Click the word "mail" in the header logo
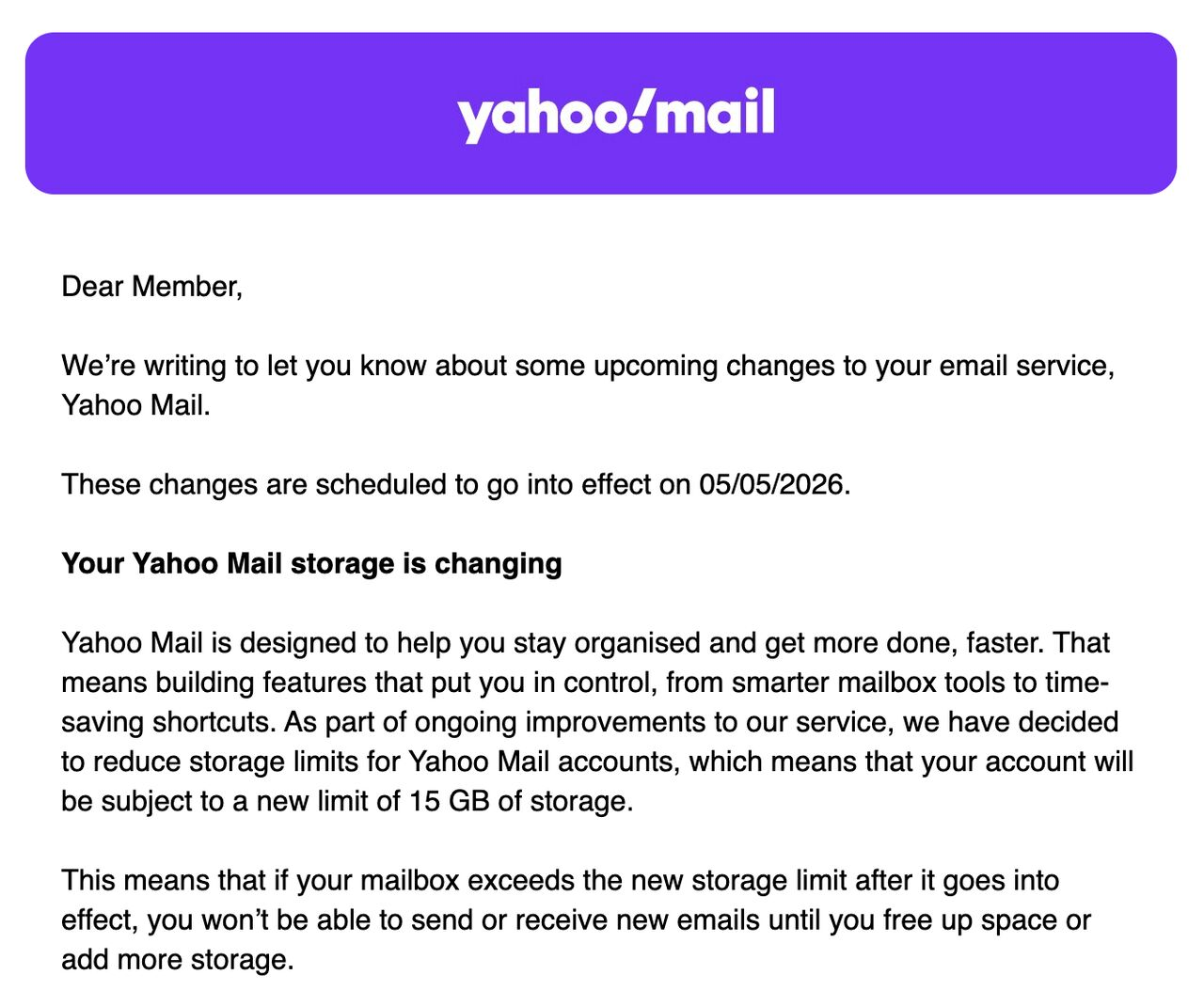1204x1006 pixels. (x=714, y=111)
